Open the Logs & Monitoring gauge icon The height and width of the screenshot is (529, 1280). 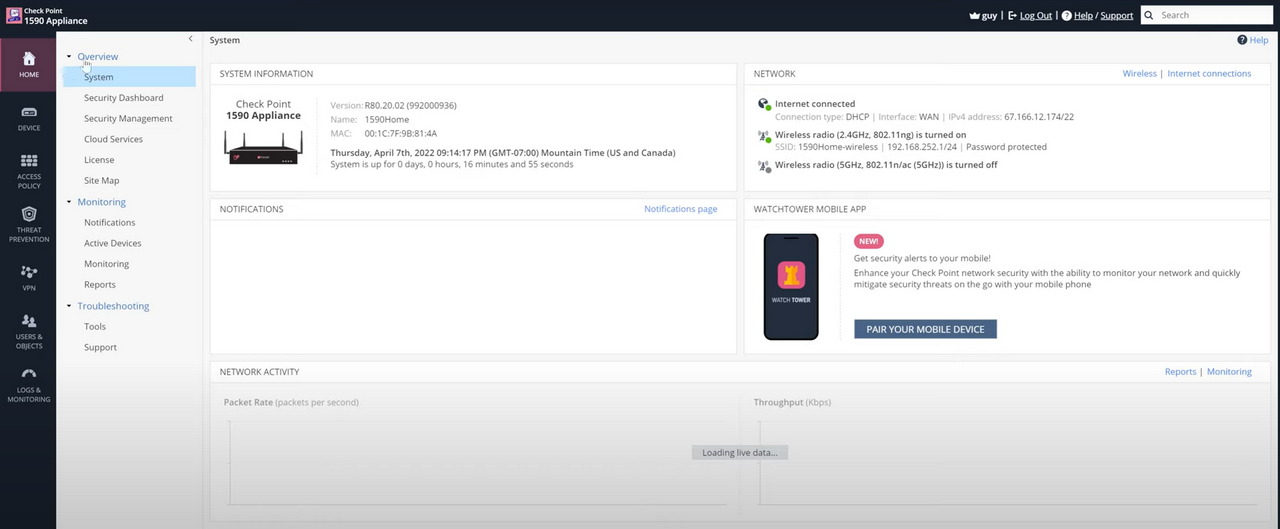coord(28,374)
